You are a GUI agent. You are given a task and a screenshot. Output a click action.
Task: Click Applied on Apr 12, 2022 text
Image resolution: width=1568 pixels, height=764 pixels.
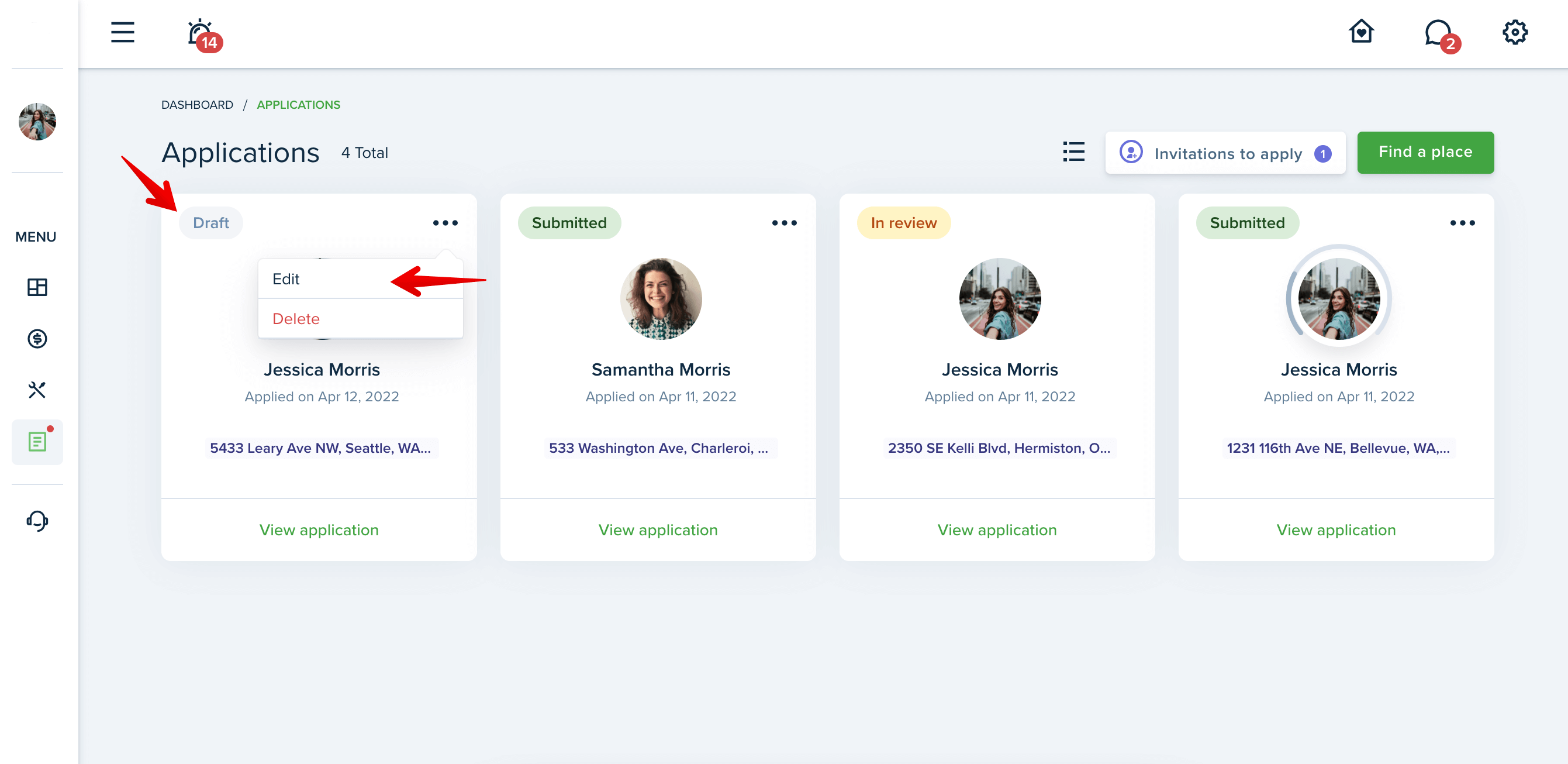click(x=322, y=397)
